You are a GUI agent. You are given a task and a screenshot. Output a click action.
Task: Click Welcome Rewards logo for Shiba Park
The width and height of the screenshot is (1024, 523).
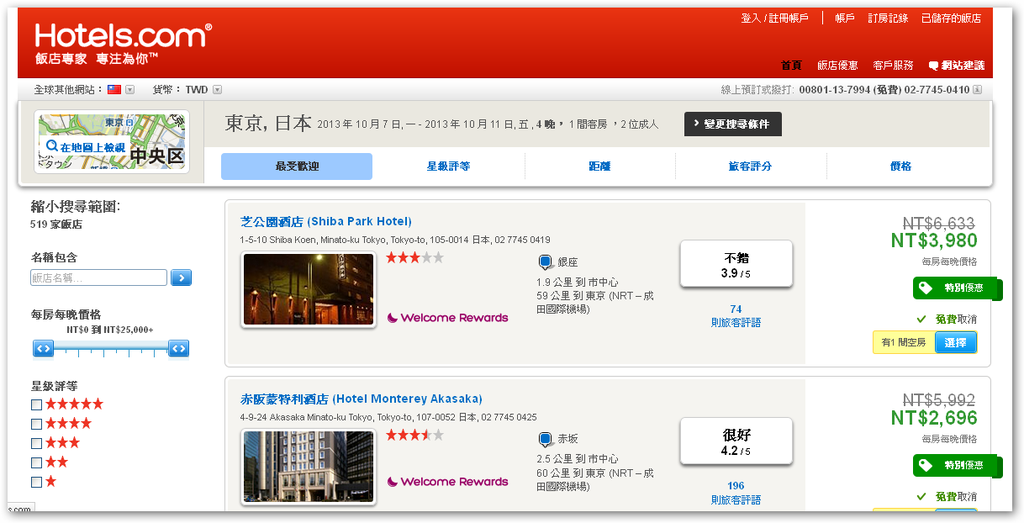tap(447, 318)
